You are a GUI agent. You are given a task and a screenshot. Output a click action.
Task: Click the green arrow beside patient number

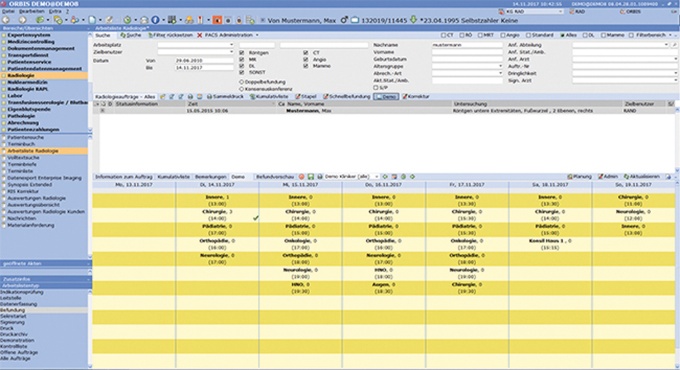(413, 20)
